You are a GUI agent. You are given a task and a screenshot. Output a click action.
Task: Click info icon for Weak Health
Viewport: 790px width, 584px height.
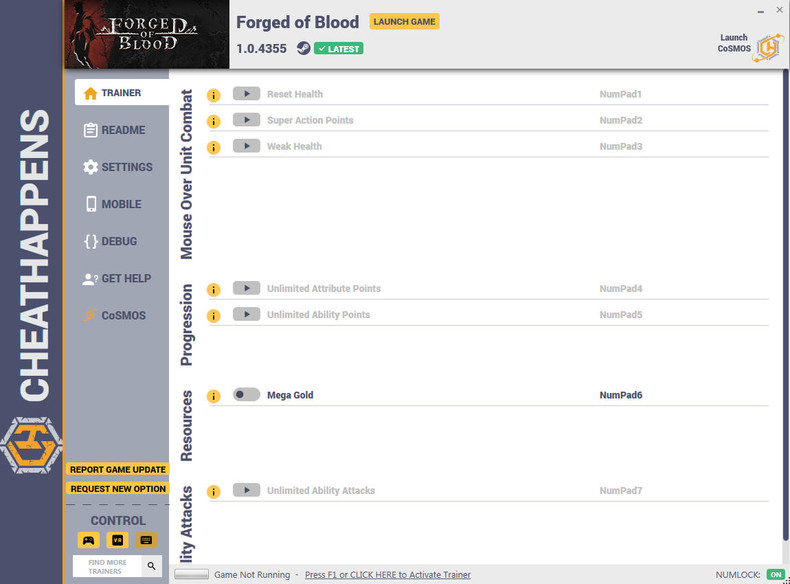pos(214,148)
